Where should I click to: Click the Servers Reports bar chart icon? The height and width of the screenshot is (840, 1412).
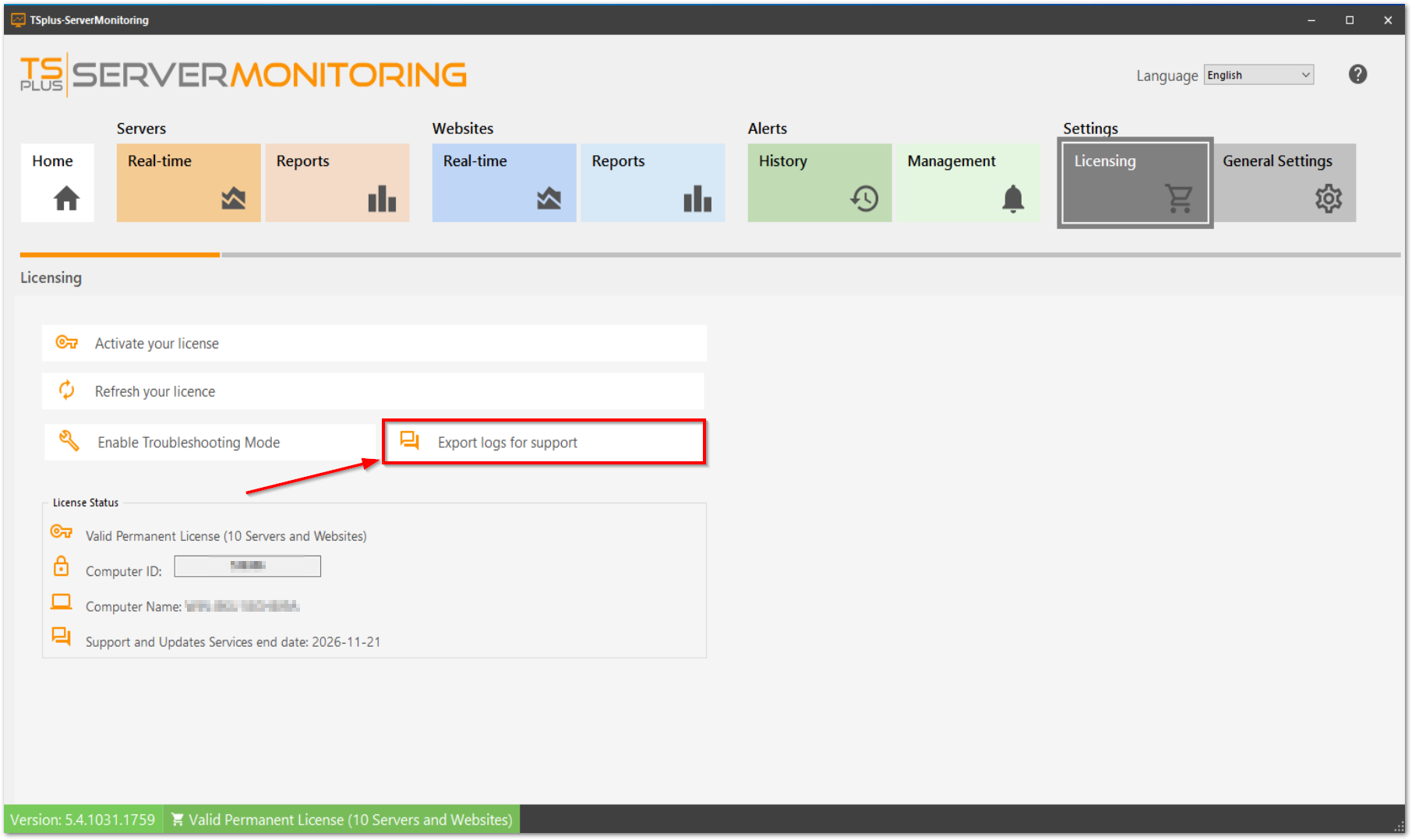381,198
